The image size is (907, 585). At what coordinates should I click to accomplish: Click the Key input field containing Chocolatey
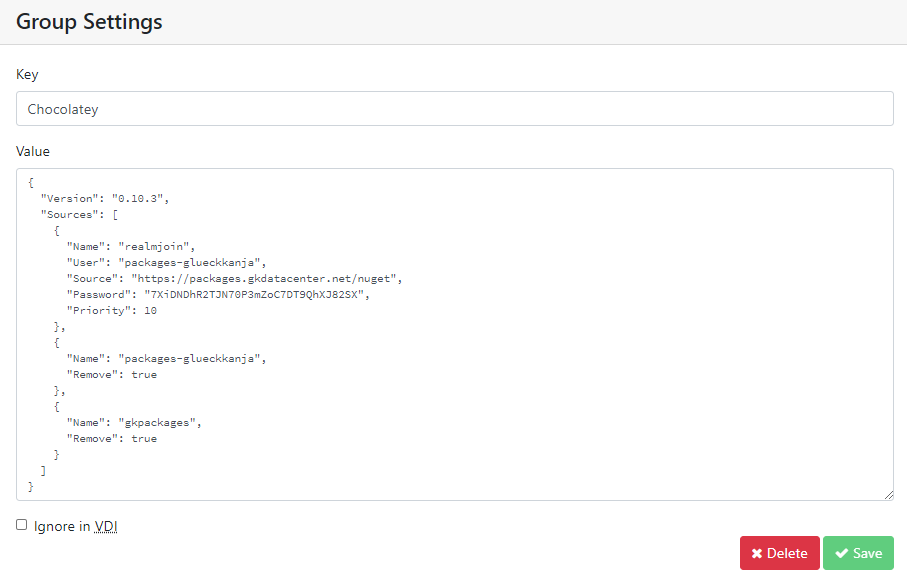(454, 109)
